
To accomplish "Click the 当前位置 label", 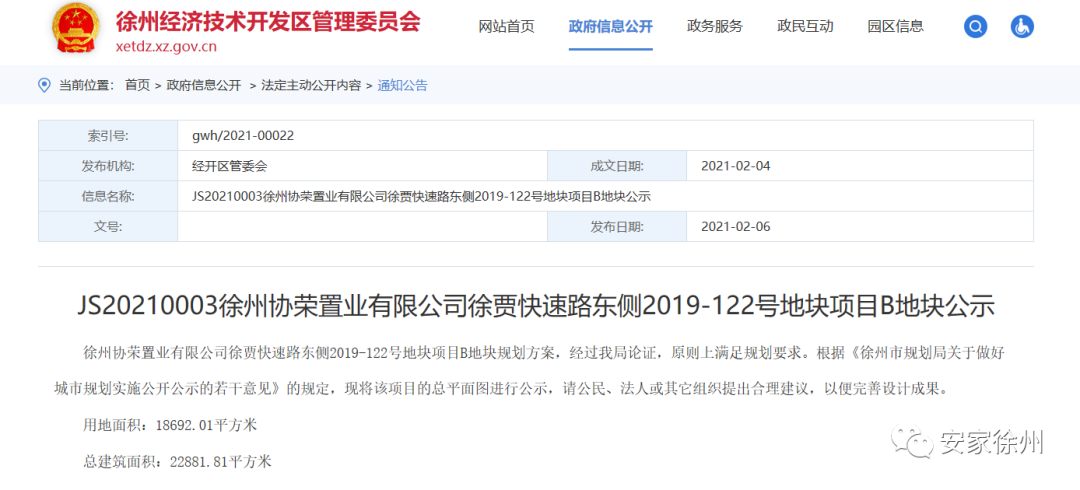I will 86,85.
